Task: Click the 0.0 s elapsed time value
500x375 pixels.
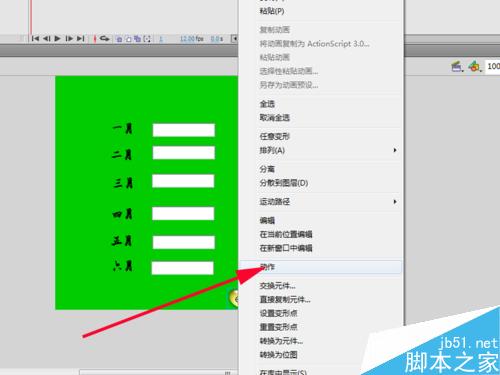Action: tap(217, 39)
